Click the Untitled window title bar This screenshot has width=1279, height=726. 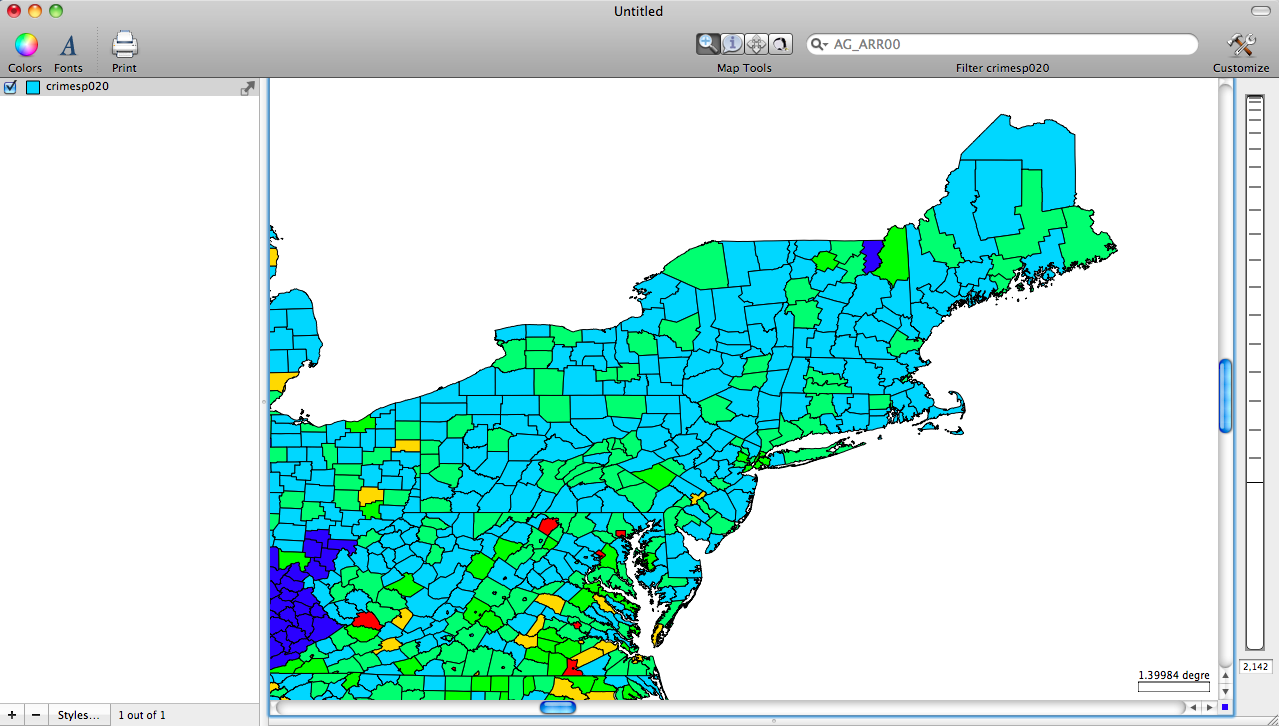[637, 11]
